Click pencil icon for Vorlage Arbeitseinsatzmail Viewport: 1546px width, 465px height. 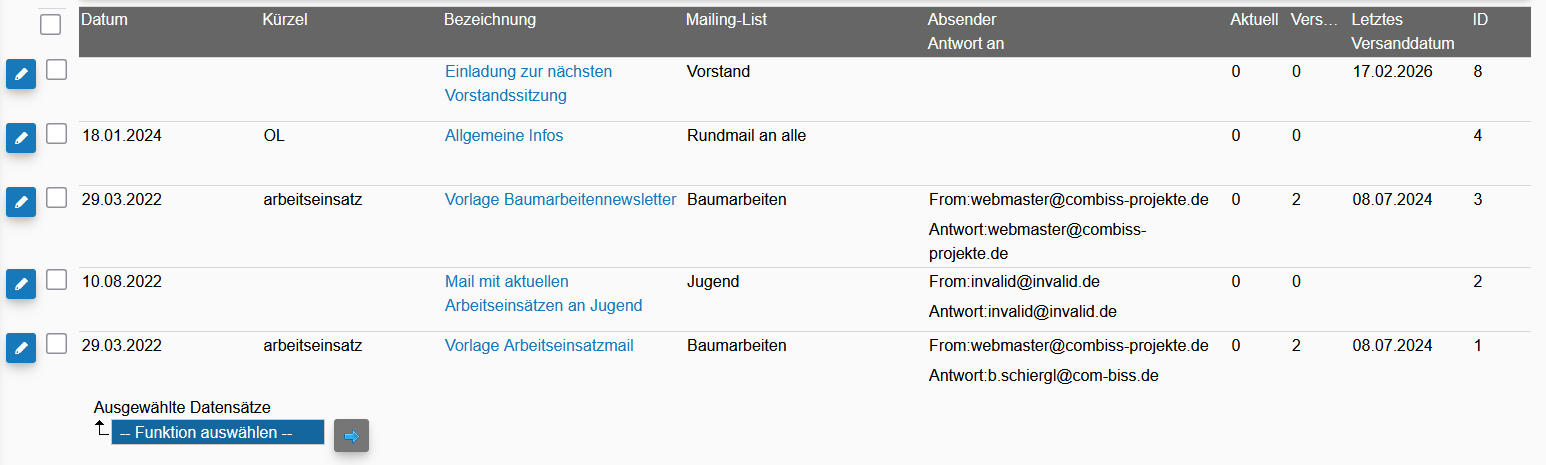click(21, 347)
